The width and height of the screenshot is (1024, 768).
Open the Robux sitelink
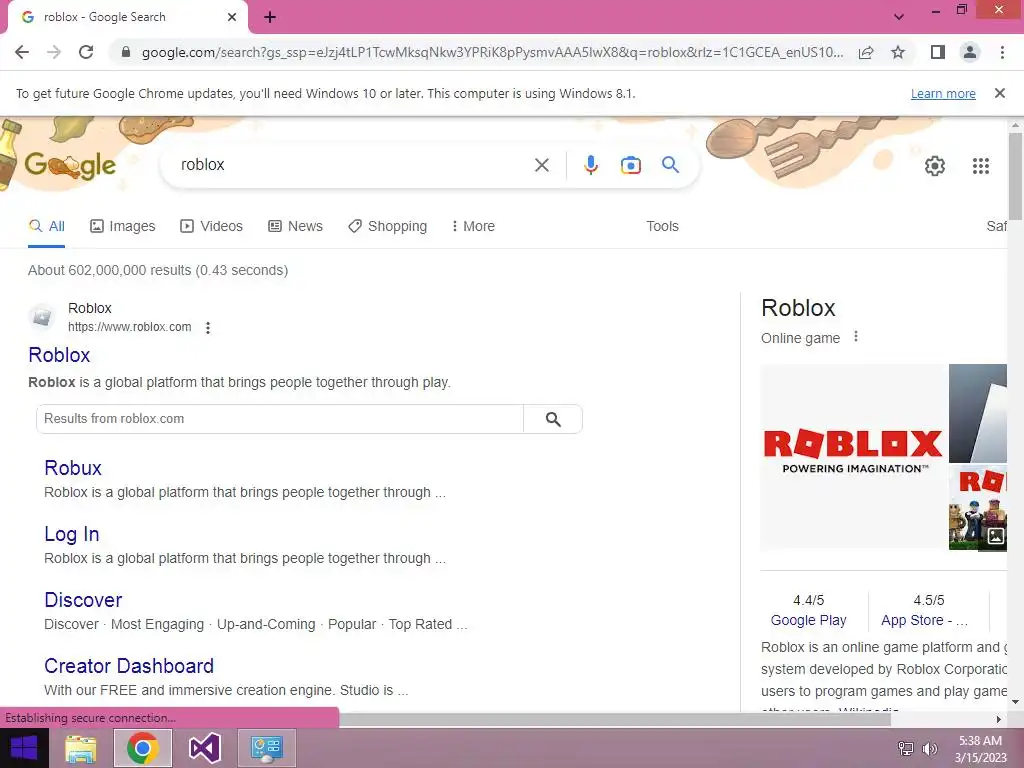73,468
